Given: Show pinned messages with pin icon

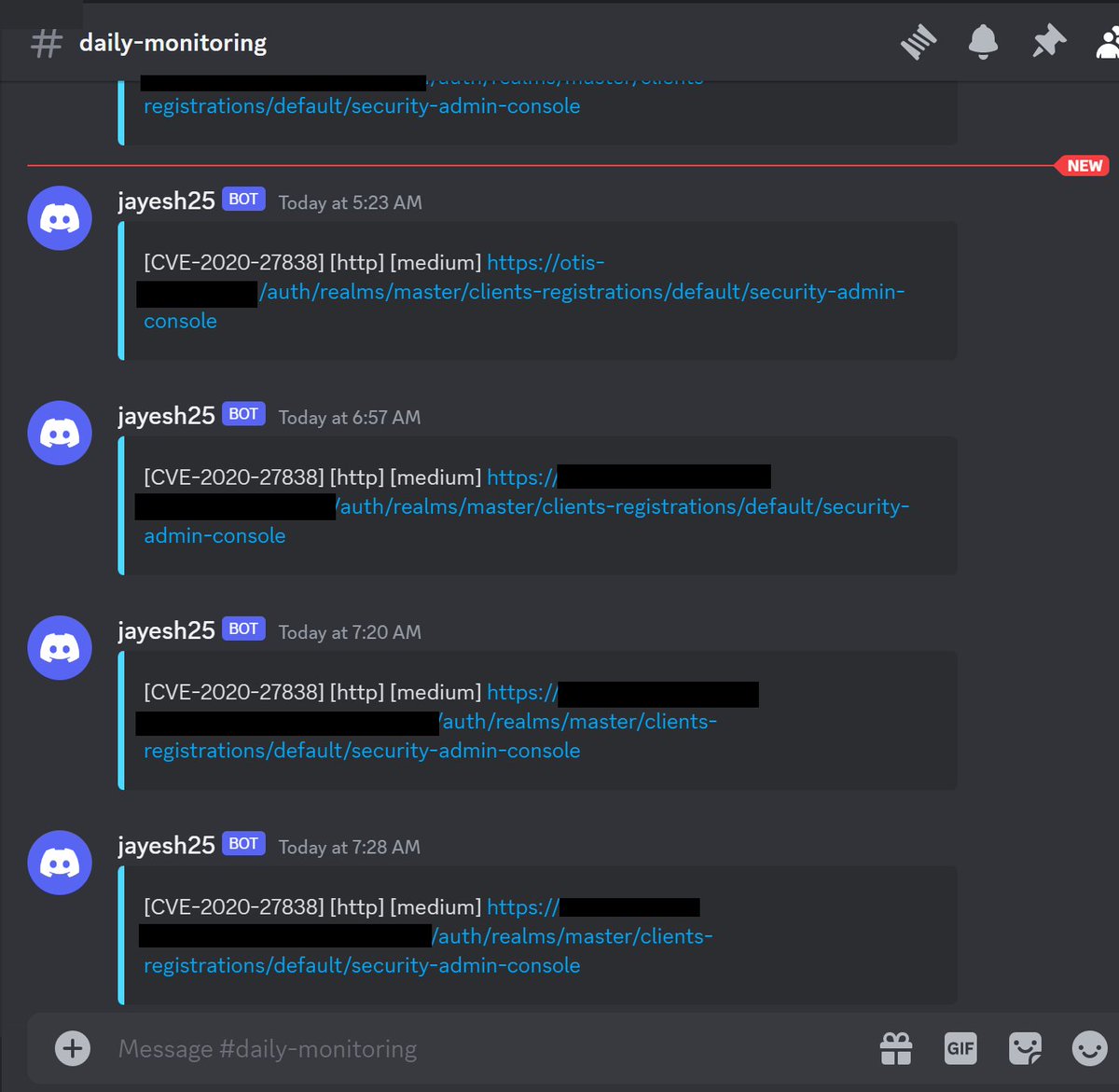Looking at the screenshot, I should click(1049, 42).
